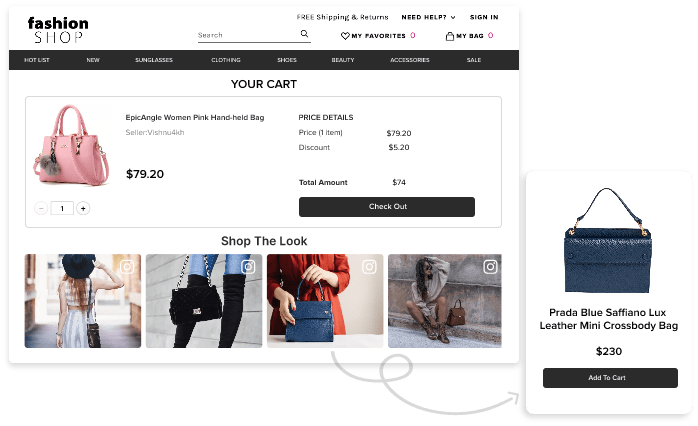Focus the Search input field
Screen dimensions: 698x426
(x=248, y=35)
